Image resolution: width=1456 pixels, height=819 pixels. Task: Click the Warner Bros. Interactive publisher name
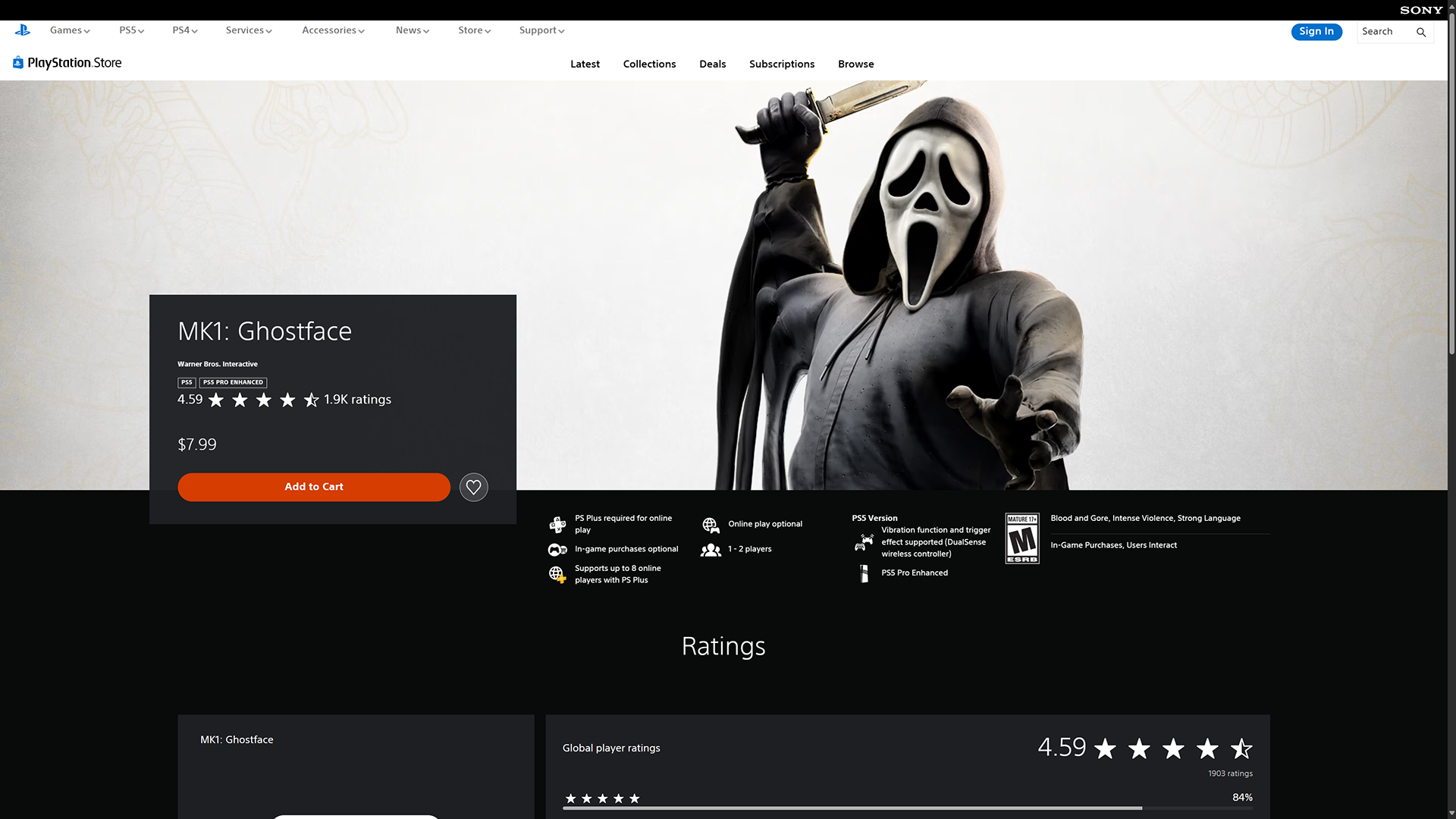point(218,364)
